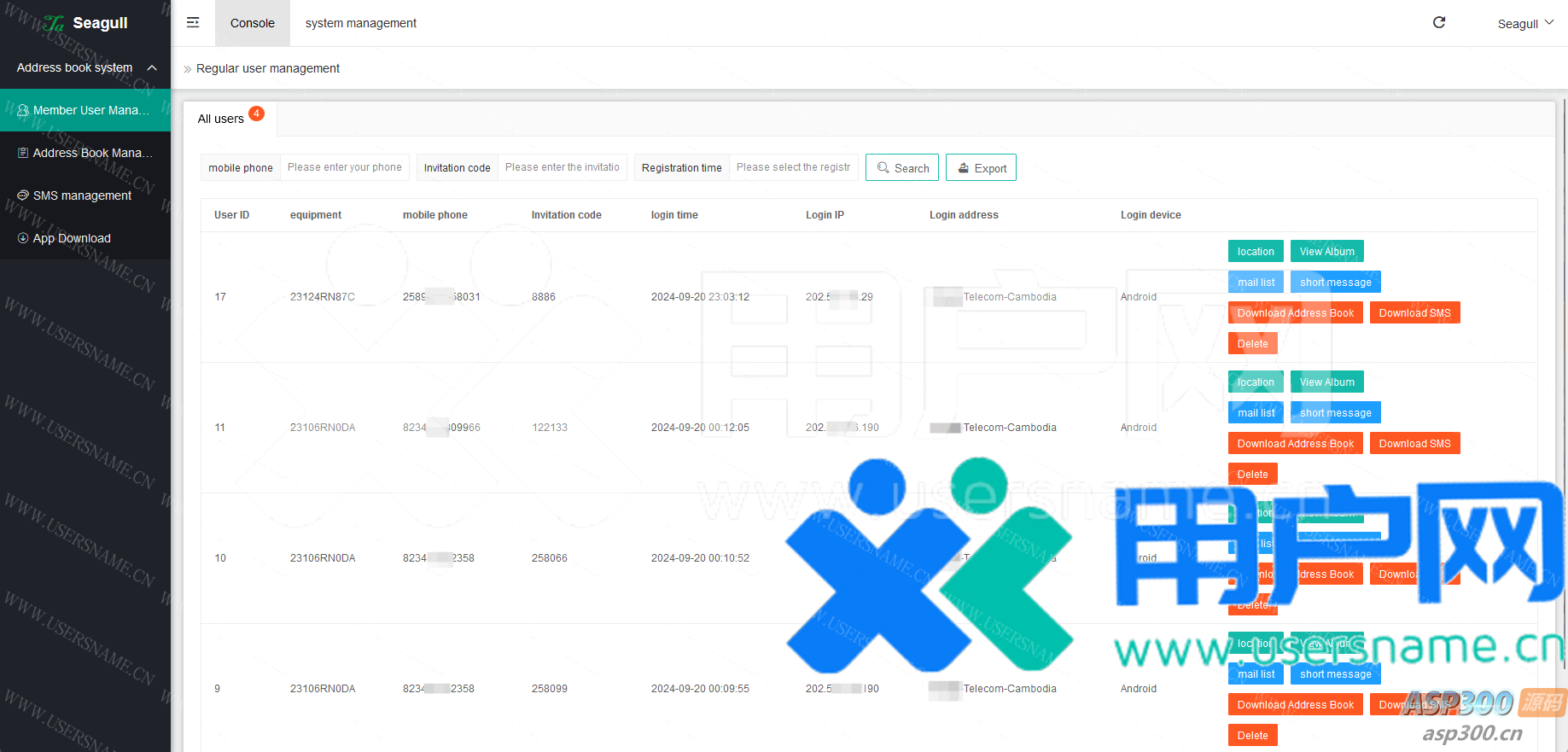Collapse the Address book system menu
1568x752 pixels.
click(152, 67)
